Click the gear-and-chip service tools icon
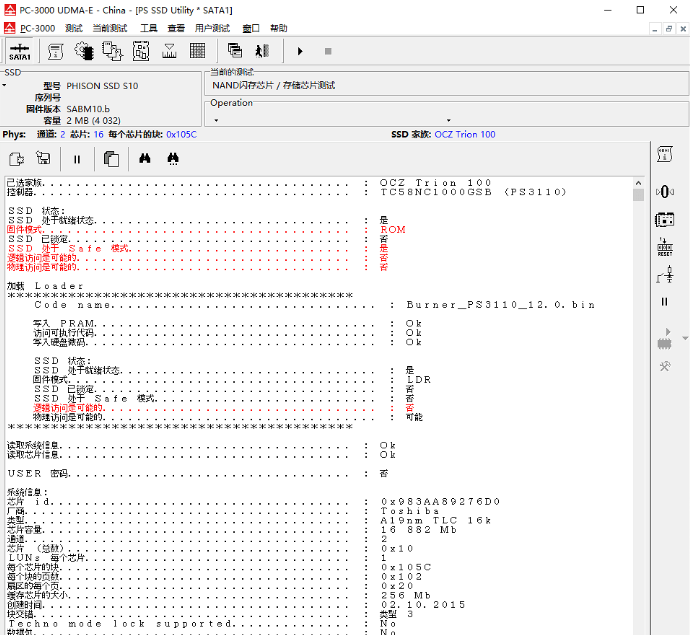 [84, 51]
